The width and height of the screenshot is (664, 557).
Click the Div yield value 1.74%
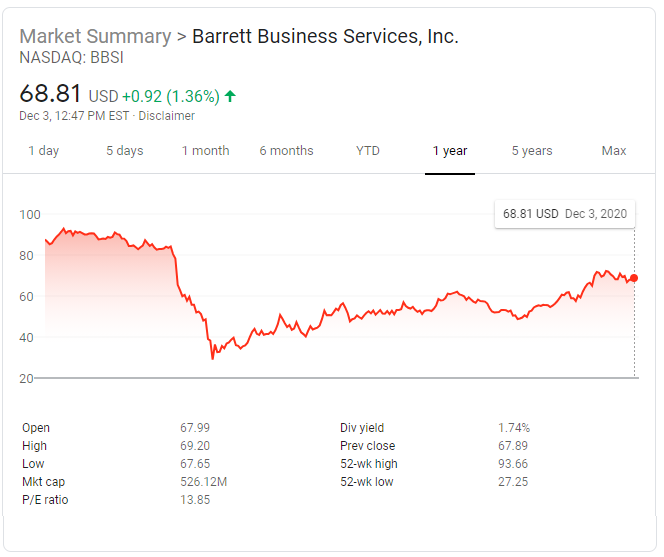tap(514, 428)
